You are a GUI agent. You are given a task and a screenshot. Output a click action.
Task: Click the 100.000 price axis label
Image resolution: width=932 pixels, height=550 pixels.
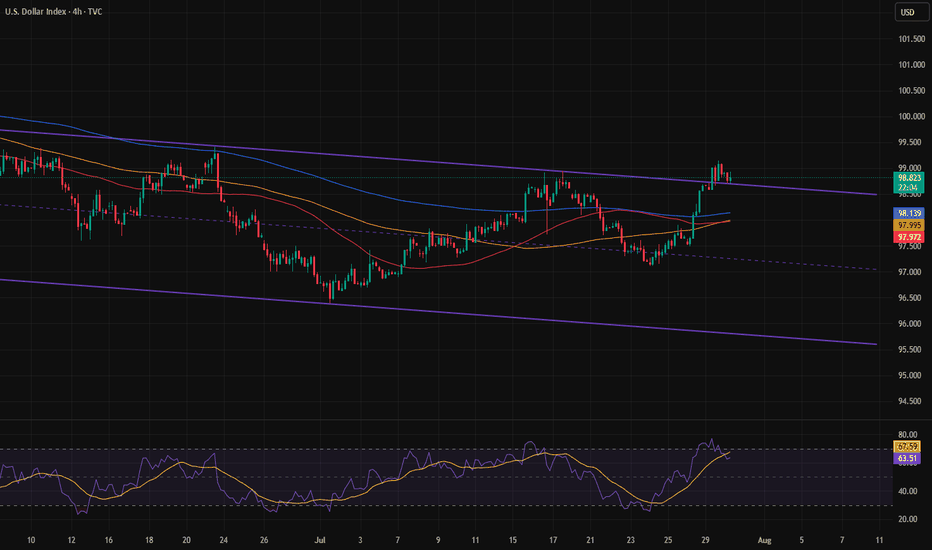911,117
